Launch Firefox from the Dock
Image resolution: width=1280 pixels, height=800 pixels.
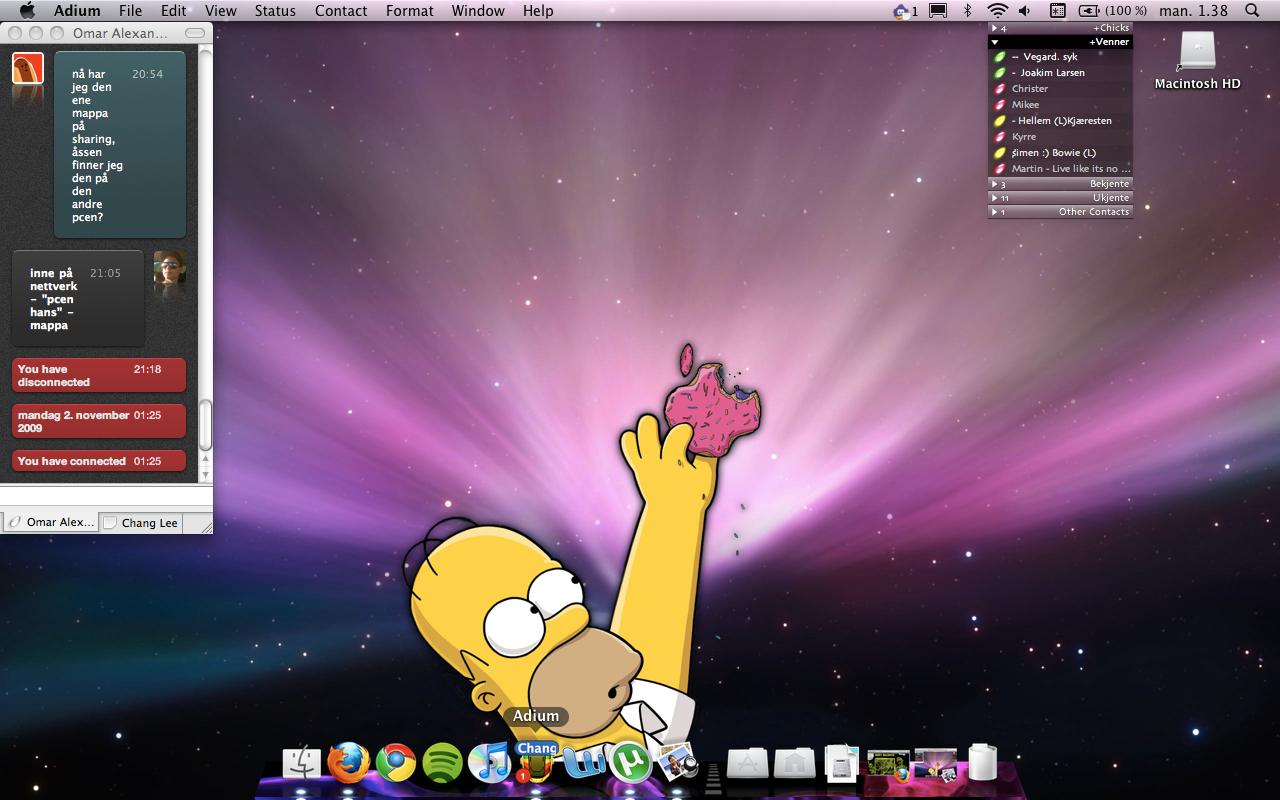pyautogui.click(x=348, y=763)
